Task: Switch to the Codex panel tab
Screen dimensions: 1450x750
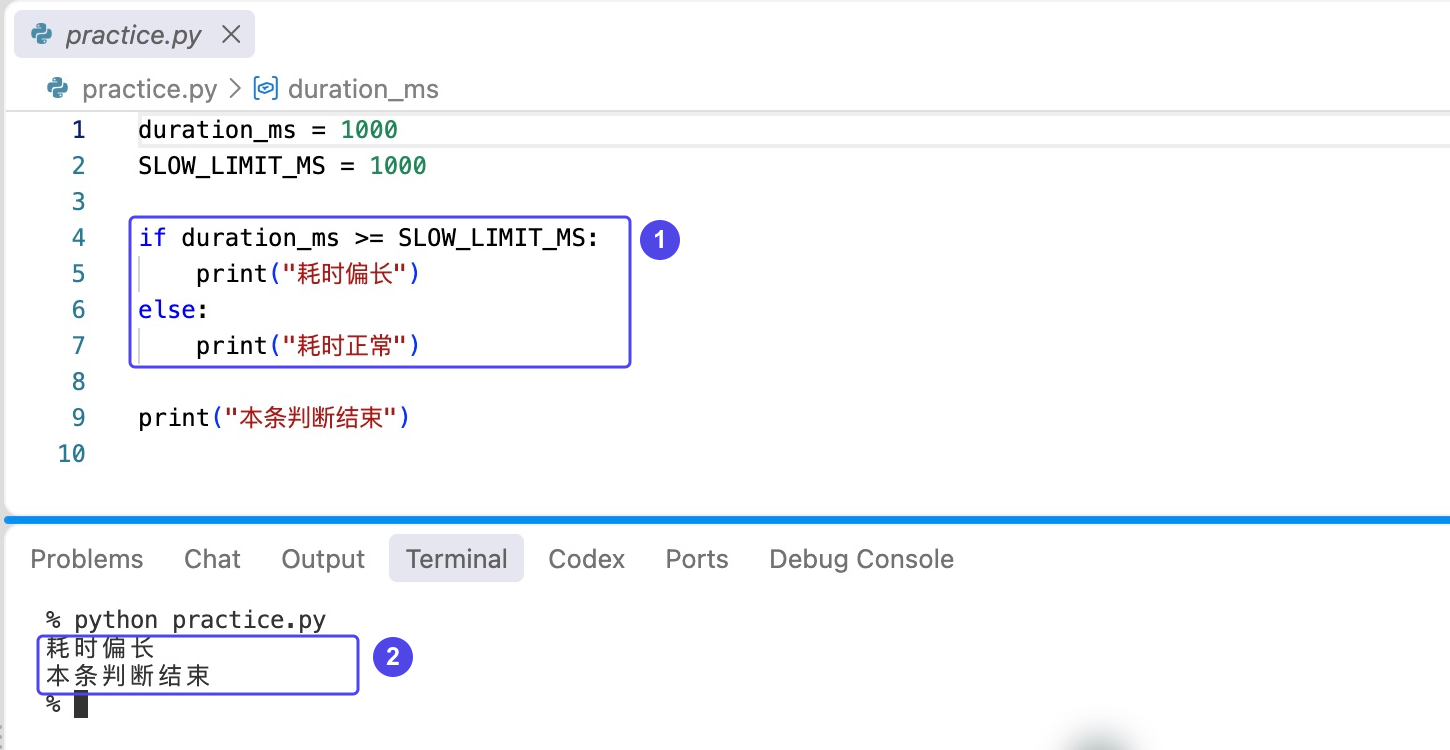Action: click(587, 559)
